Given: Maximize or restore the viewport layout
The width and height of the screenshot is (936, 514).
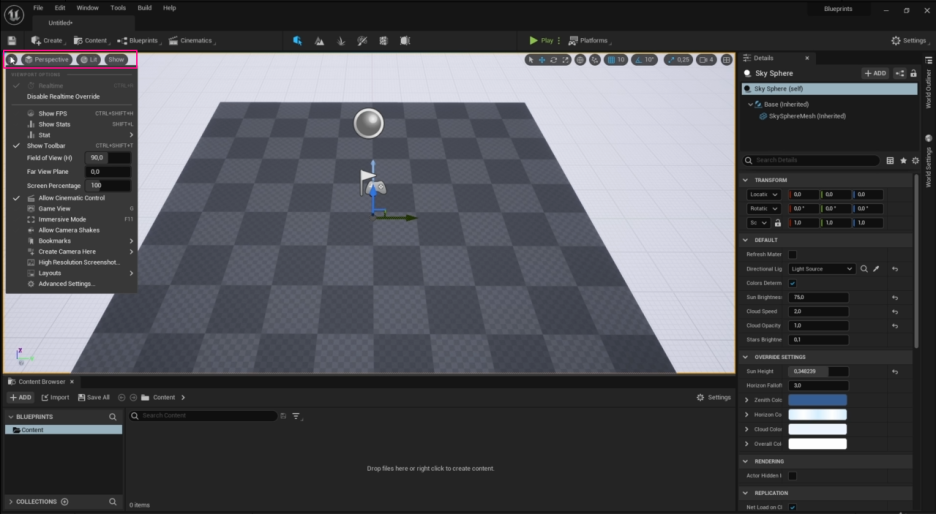Looking at the screenshot, I should 726,60.
